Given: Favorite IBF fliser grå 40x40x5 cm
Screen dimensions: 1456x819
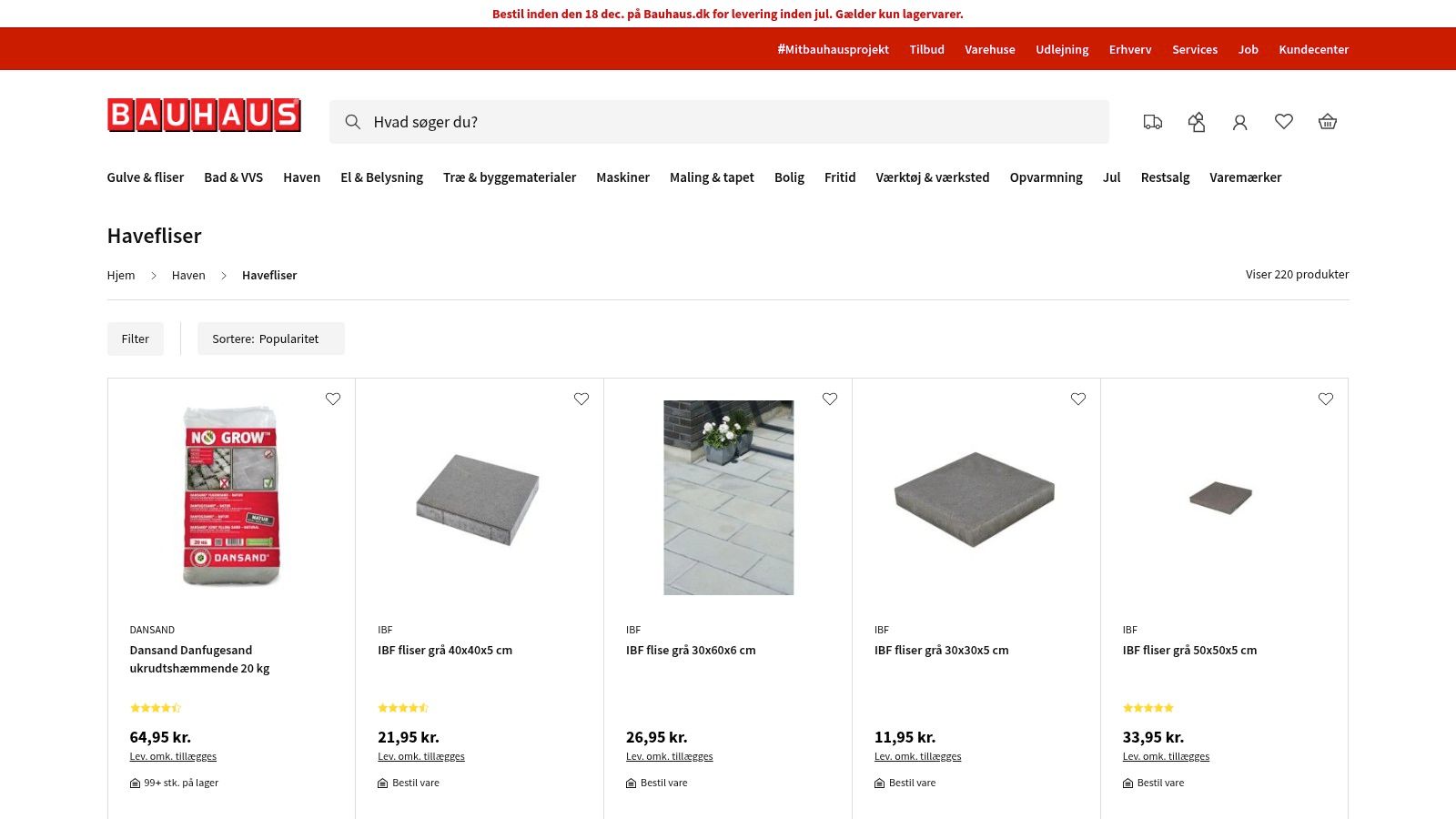Looking at the screenshot, I should (x=581, y=399).
